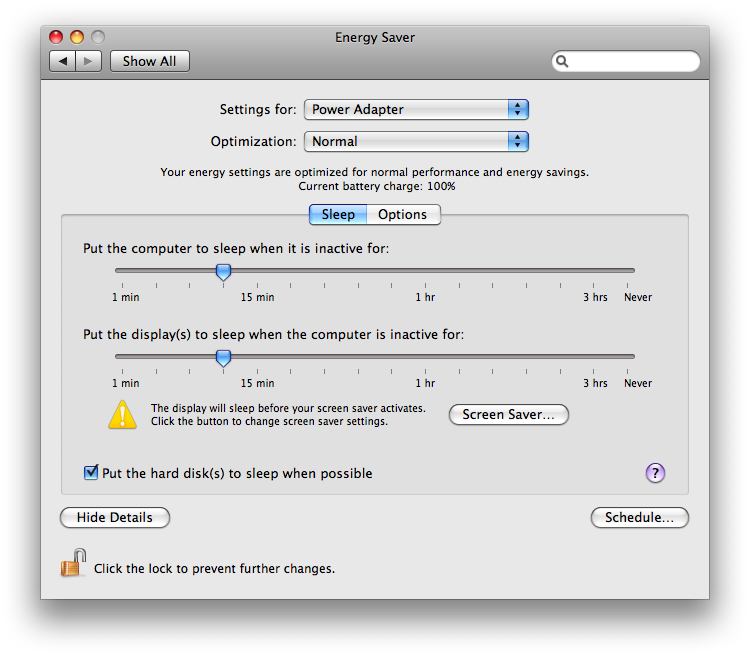The image size is (750, 655).
Task: Click the forward arrow navigation button
Action: 88,61
